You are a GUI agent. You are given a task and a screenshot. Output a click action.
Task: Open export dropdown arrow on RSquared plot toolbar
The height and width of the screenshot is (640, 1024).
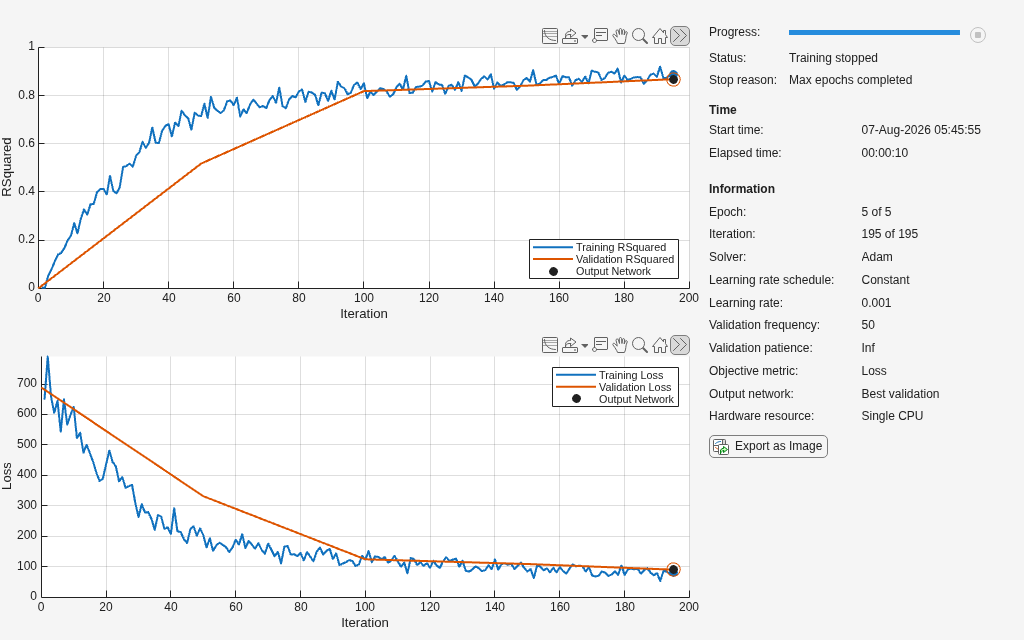click(x=584, y=37)
